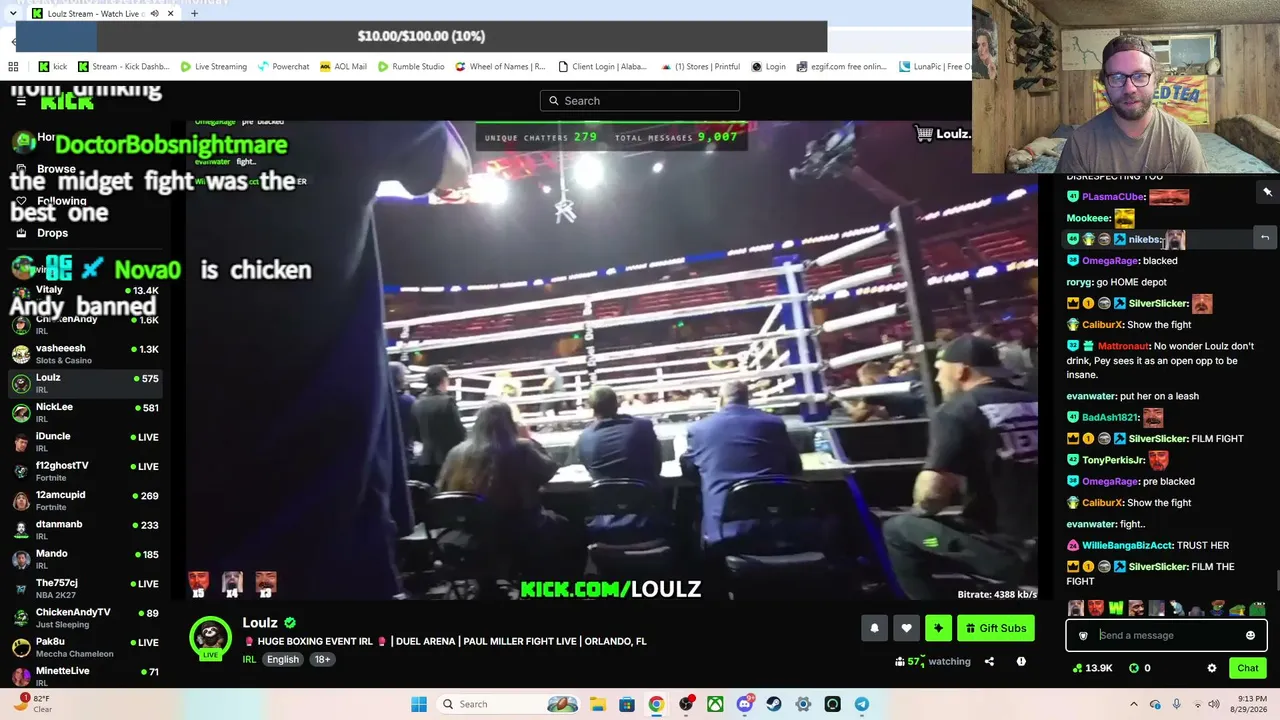Open OBS Studio from the taskbar

686,704
